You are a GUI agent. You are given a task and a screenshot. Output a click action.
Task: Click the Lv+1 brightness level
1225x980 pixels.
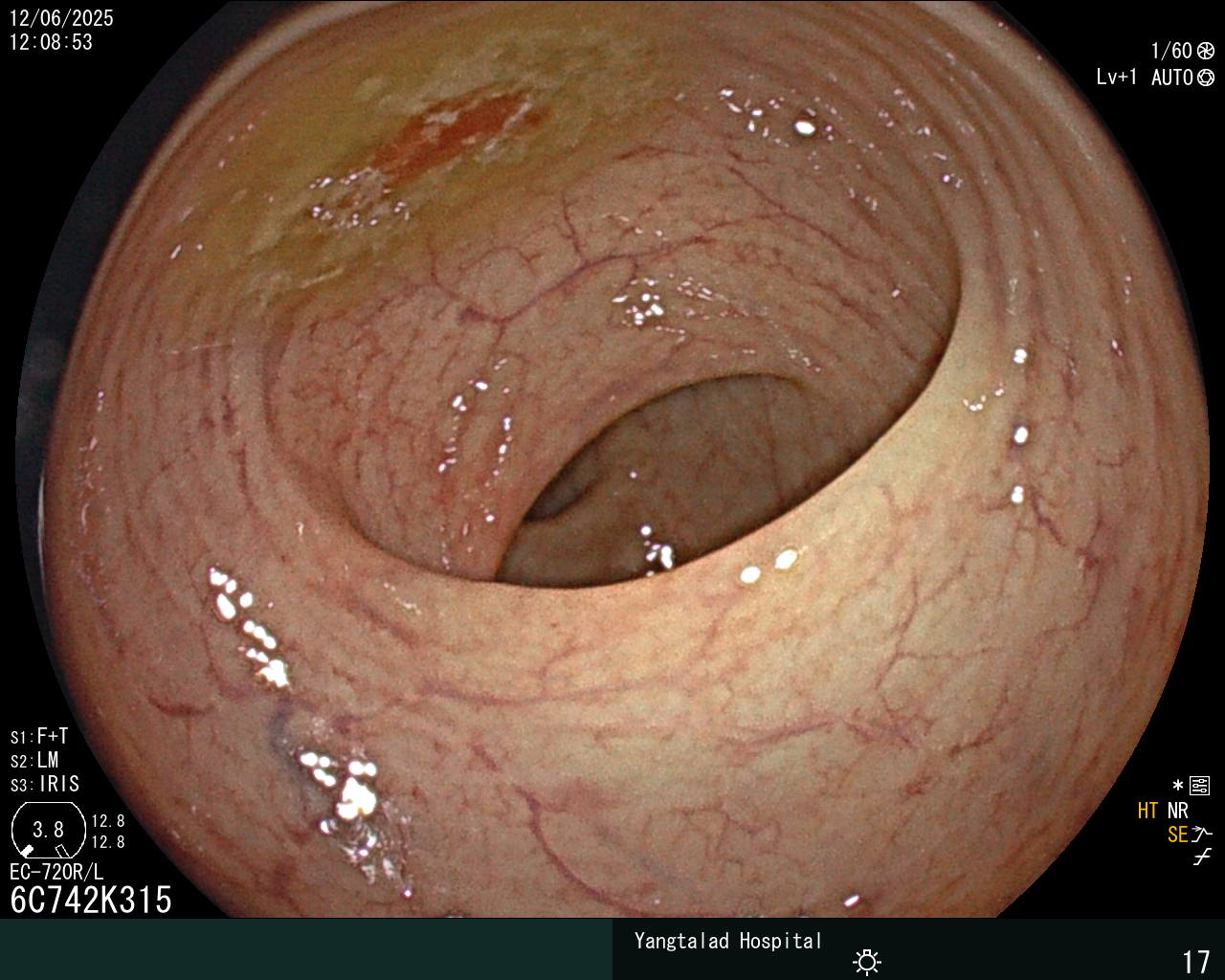coord(1117,77)
